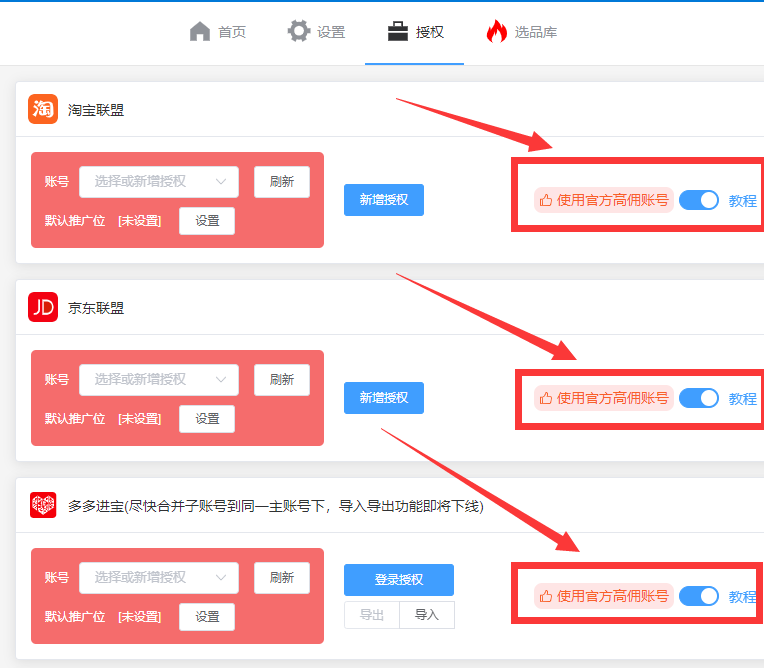Viewport: 764px width, 668px height.
Task: Click the red JD 京东联盟 logo
Action: coord(43,307)
